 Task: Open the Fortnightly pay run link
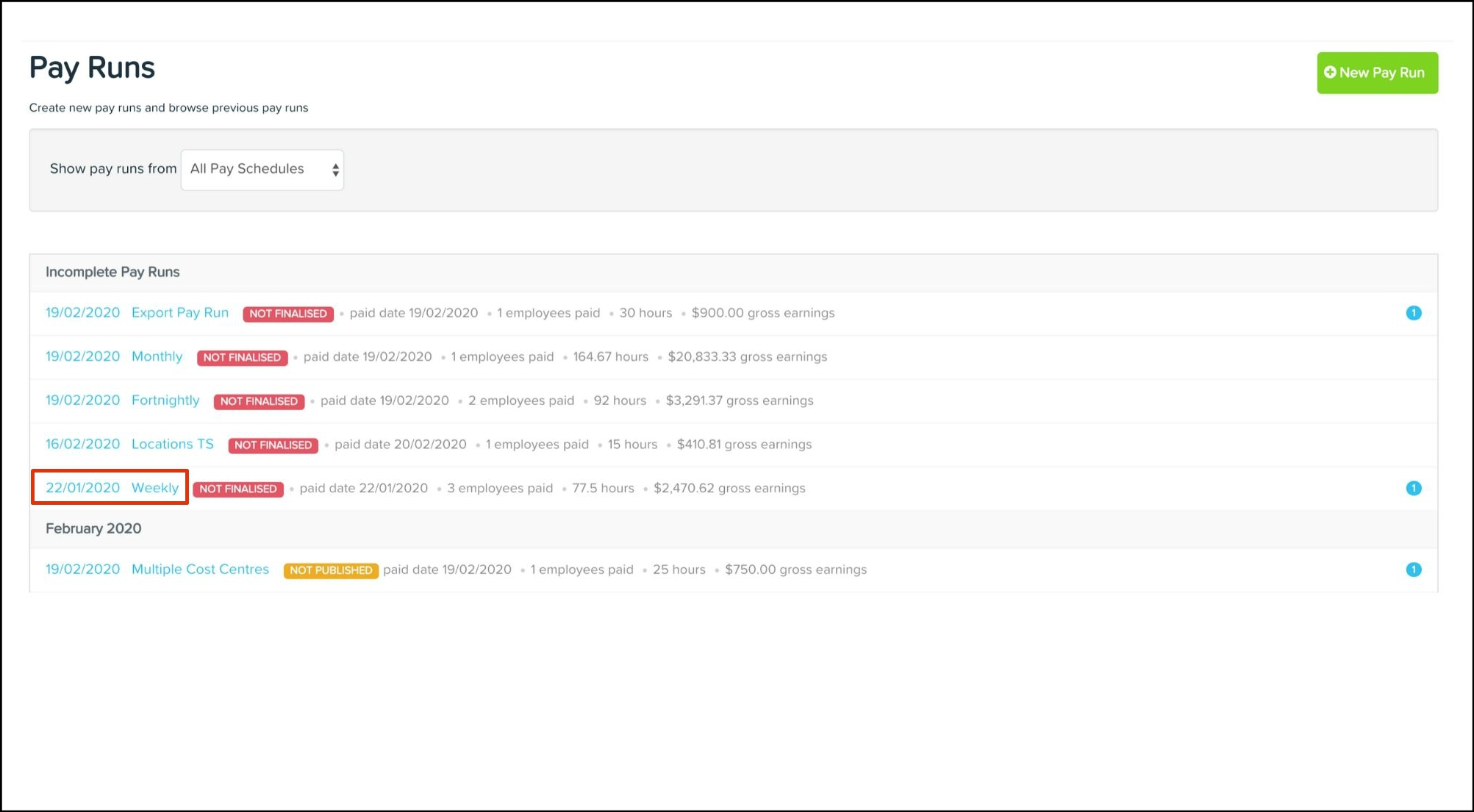[165, 400]
